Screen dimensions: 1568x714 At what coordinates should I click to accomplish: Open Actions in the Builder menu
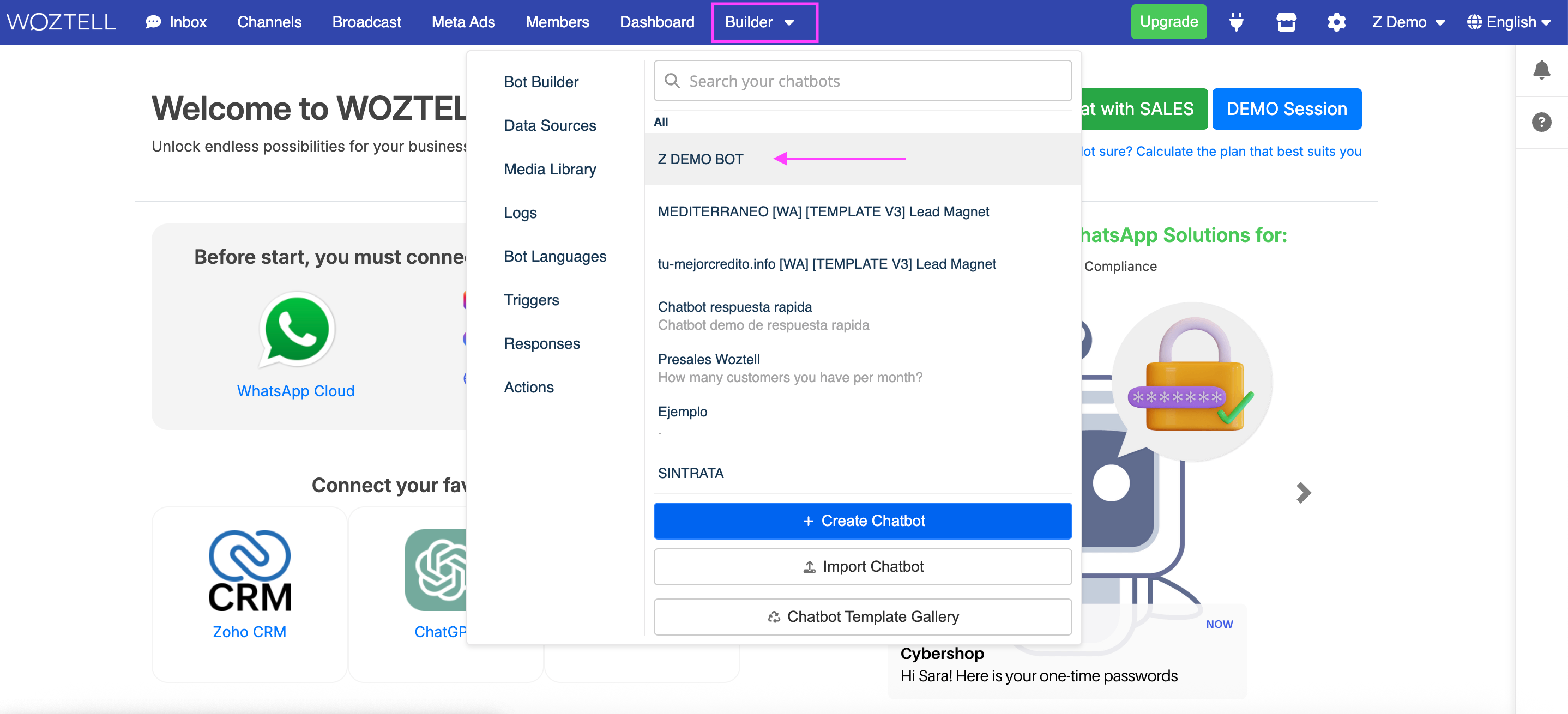[x=528, y=387]
